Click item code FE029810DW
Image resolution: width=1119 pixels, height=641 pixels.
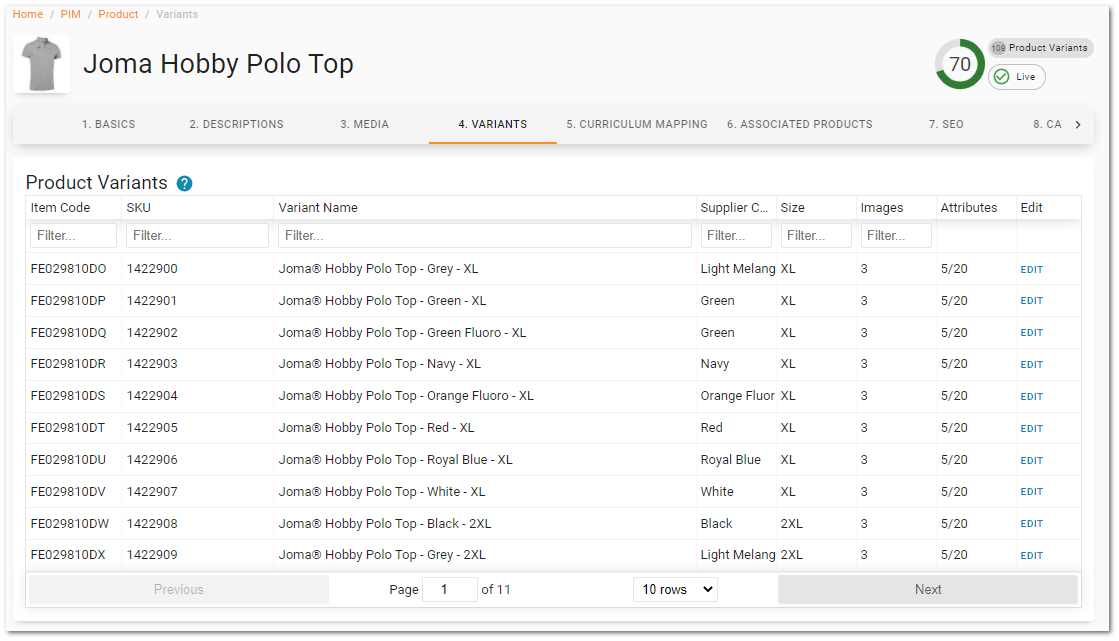coord(70,524)
